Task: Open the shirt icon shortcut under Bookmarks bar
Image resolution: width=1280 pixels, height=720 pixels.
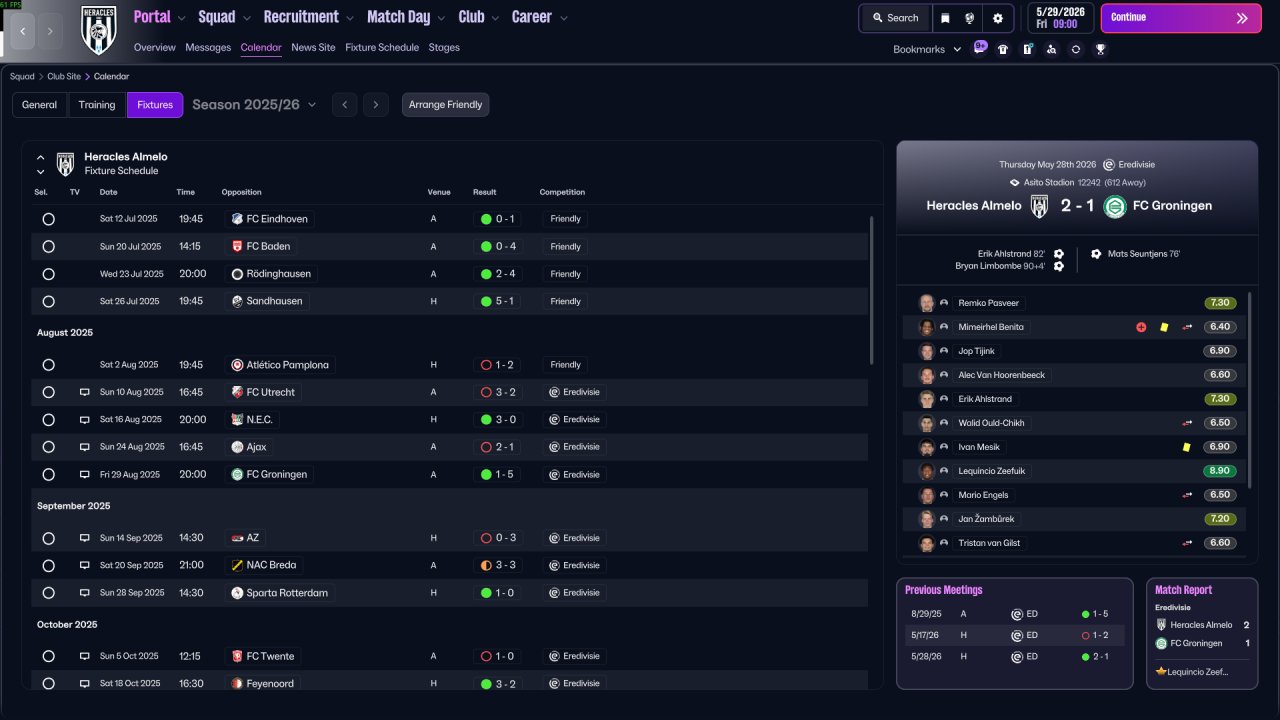Action: tap(1003, 49)
